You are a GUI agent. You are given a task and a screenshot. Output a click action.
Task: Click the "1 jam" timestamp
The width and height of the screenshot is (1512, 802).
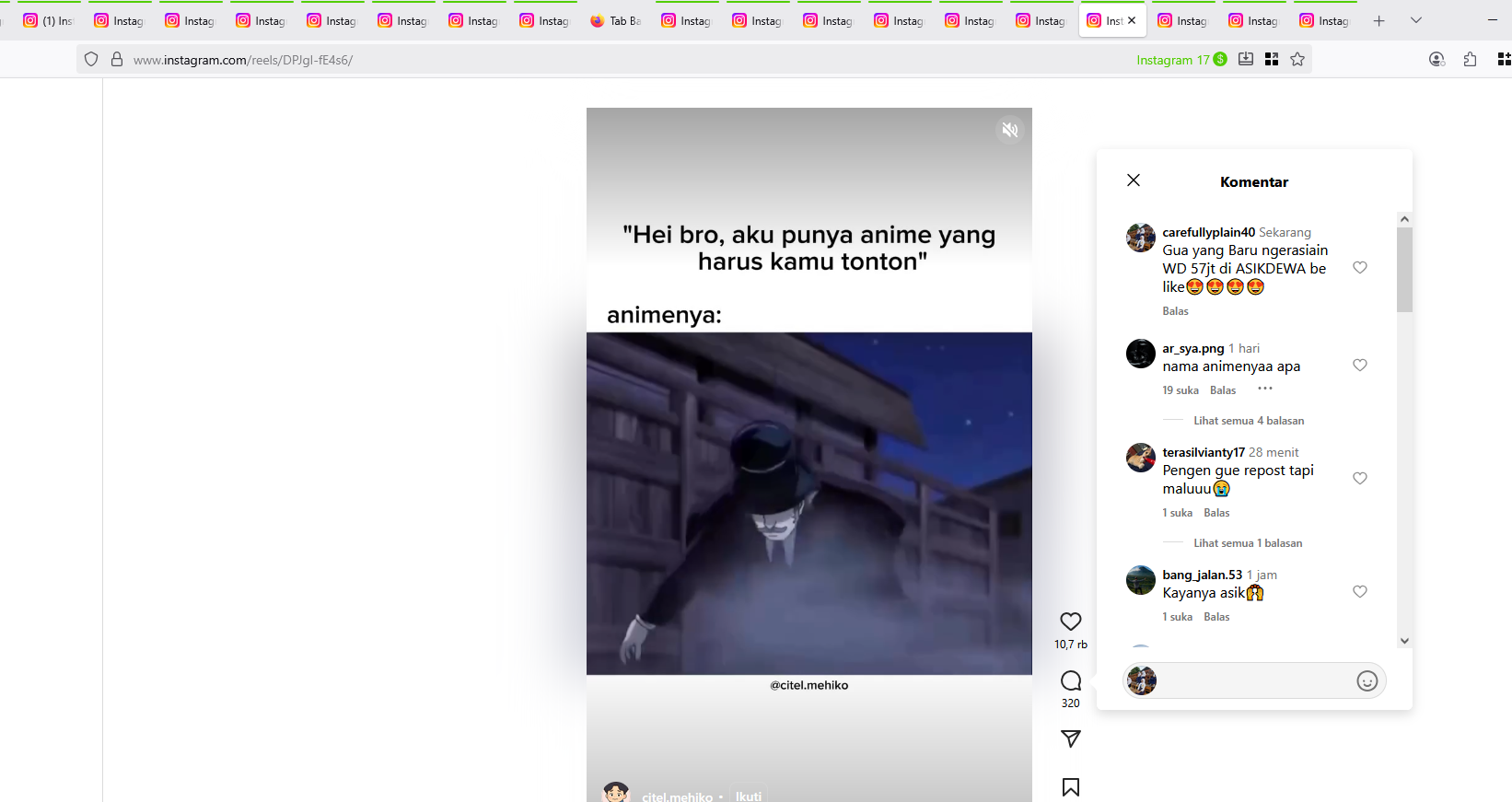point(1262,575)
